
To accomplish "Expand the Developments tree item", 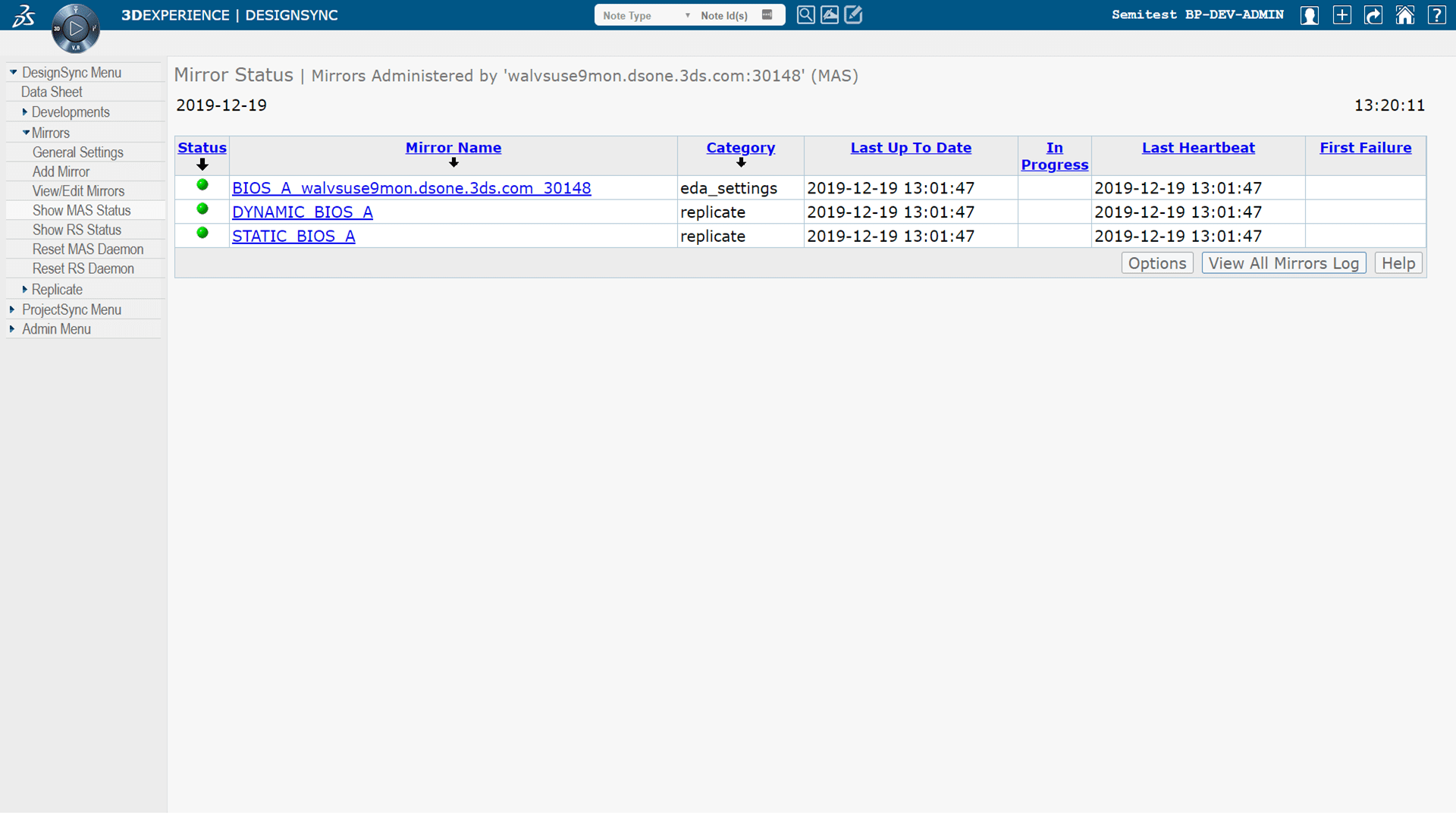I will (x=25, y=112).
